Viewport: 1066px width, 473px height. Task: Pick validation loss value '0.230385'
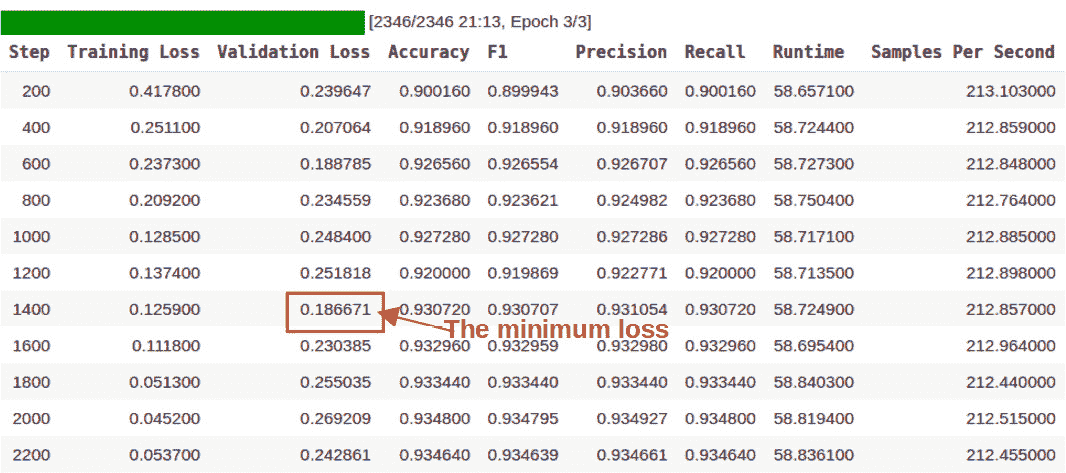pyautogui.click(x=336, y=346)
